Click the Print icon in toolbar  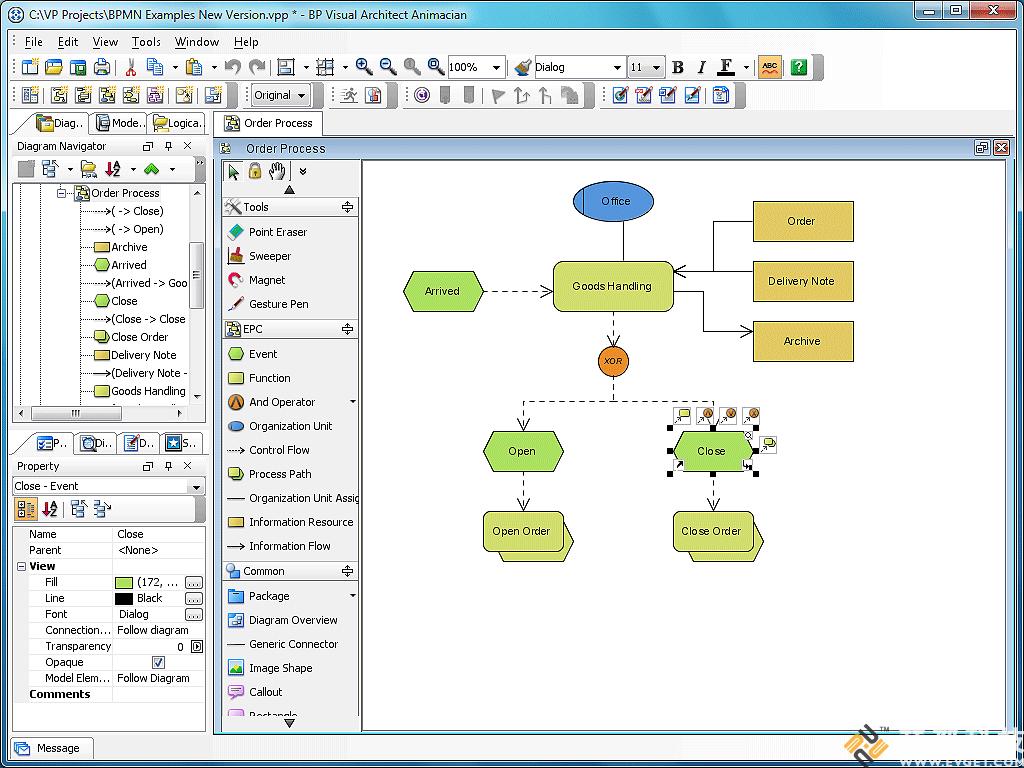pos(101,67)
